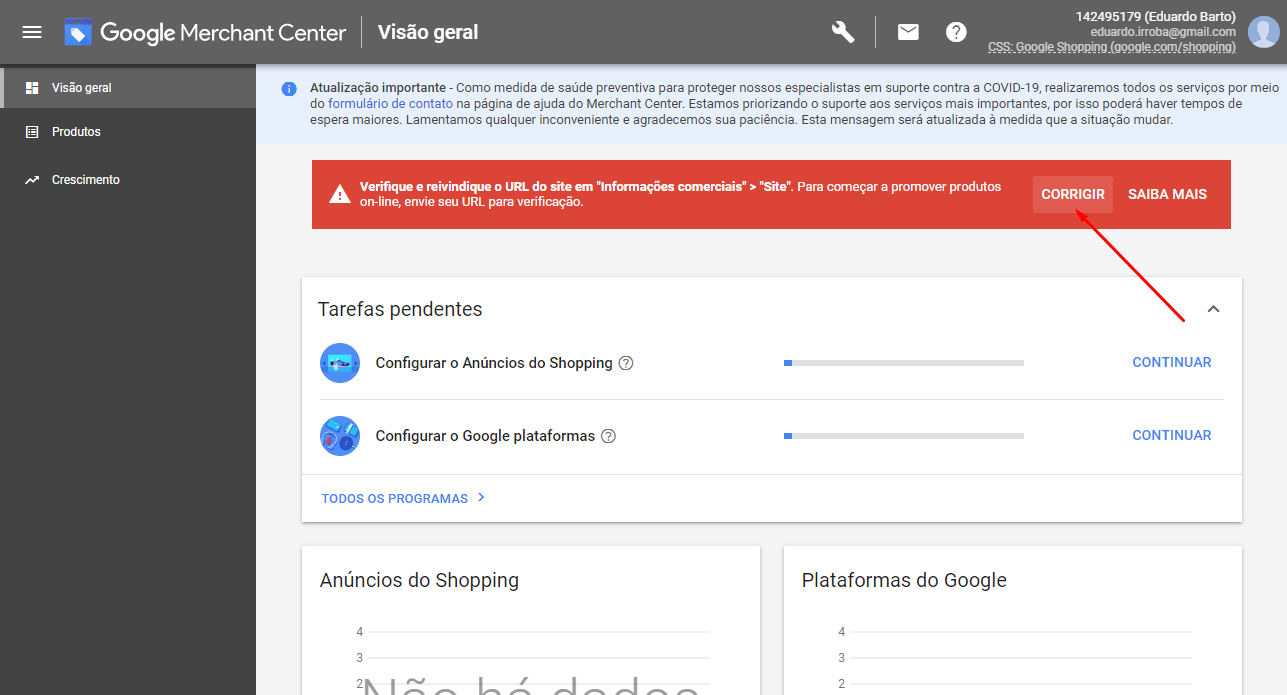Screen dimensions: 1287x695
Task: Show help tooltip for Anúncios do Shopping
Action: (626, 363)
